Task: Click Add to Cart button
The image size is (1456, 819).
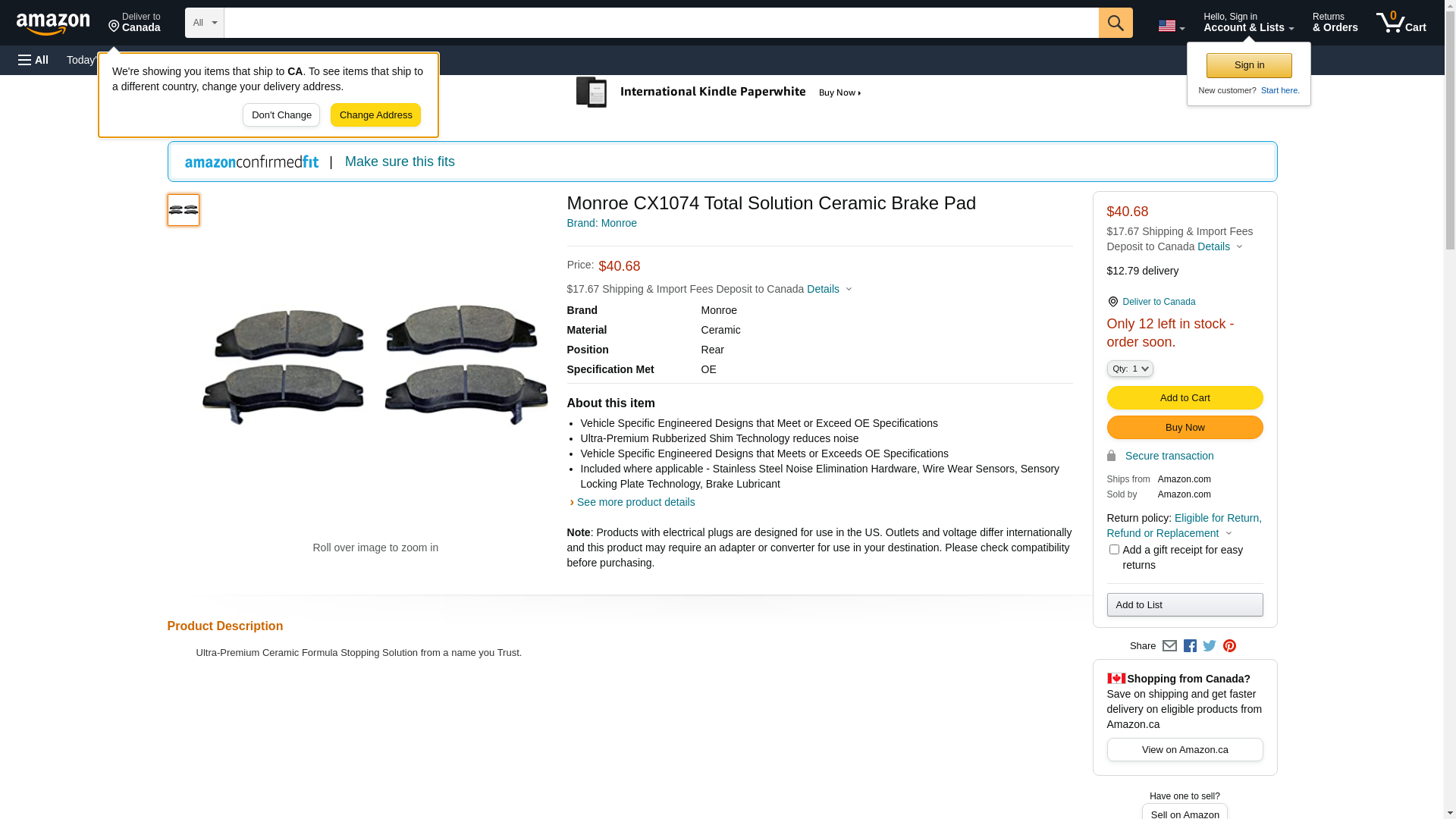Action: (x=1185, y=398)
